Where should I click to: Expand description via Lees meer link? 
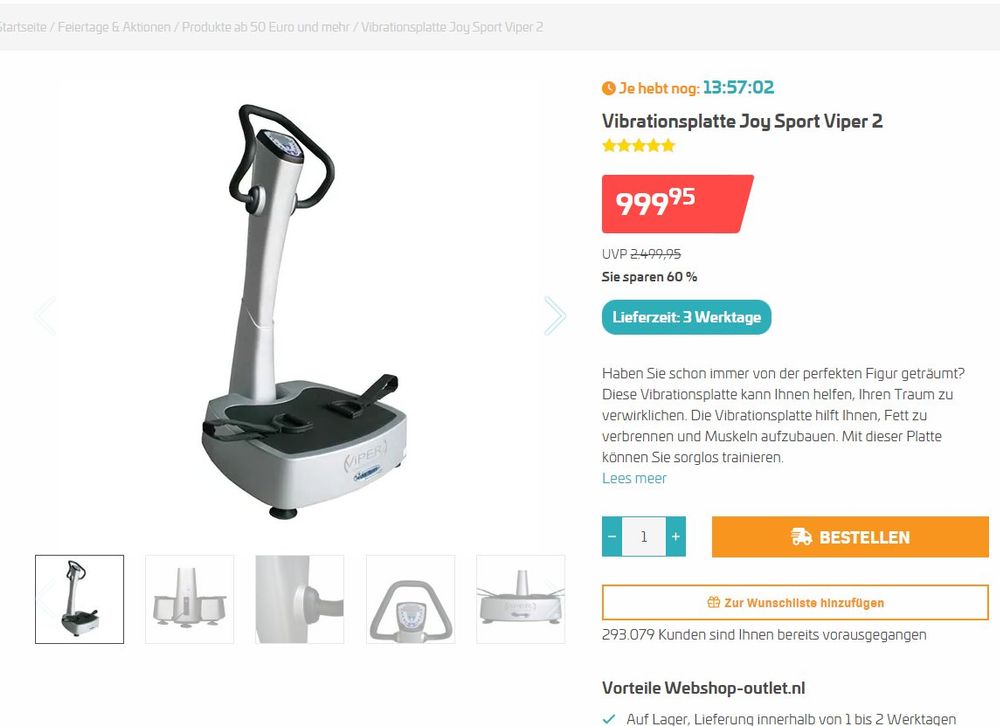tap(634, 478)
